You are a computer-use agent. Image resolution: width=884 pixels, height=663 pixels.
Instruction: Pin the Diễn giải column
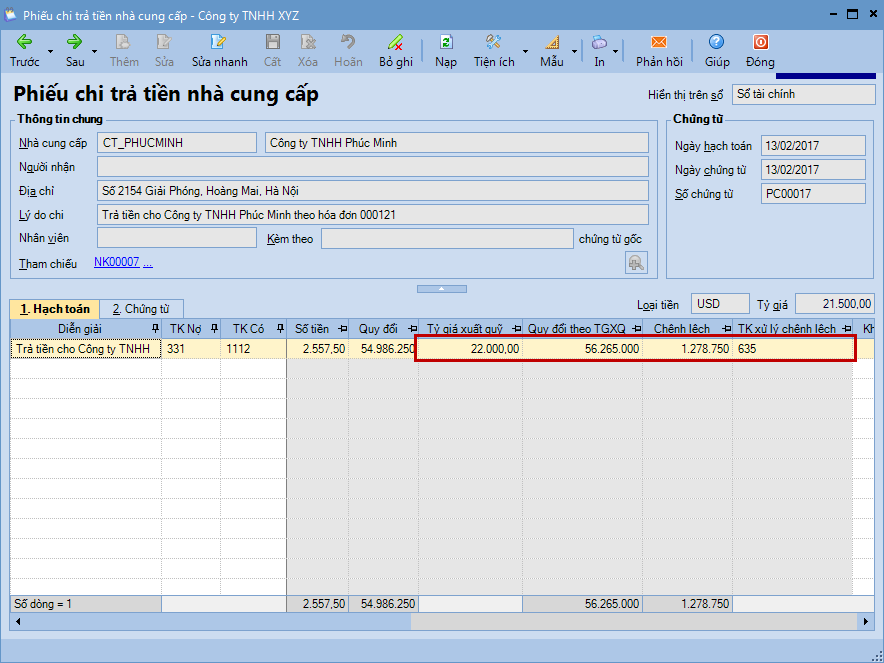click(156, 329)
